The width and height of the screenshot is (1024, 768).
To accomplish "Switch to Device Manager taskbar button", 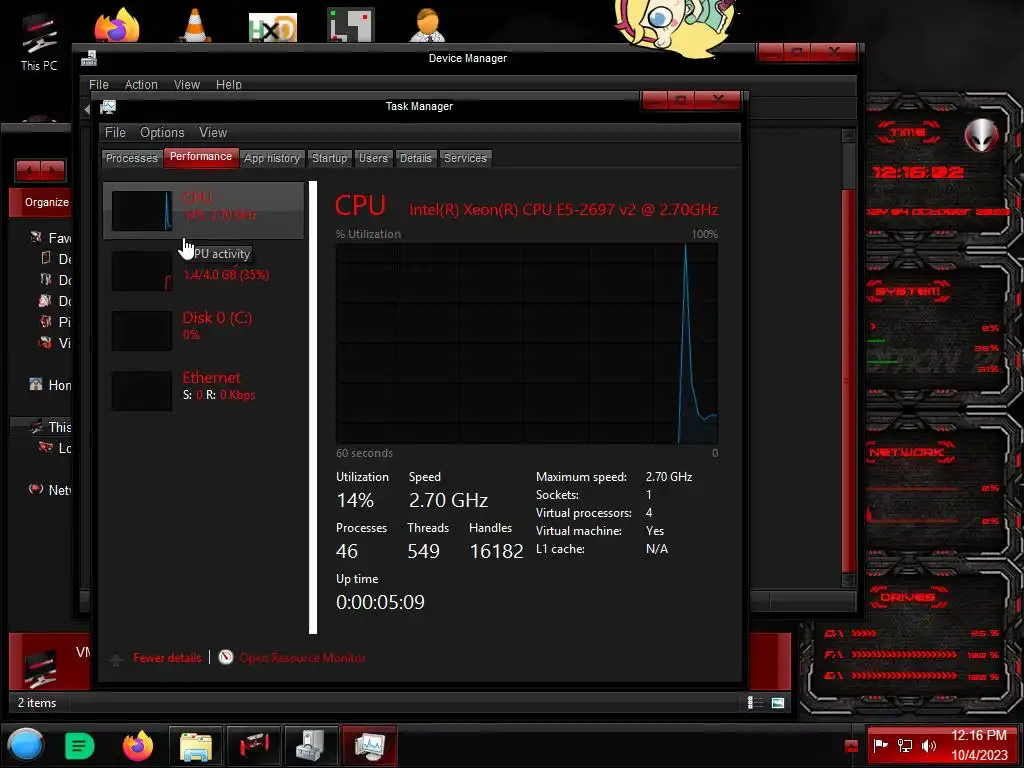I will pyautogui.click(x=311, y=746).
